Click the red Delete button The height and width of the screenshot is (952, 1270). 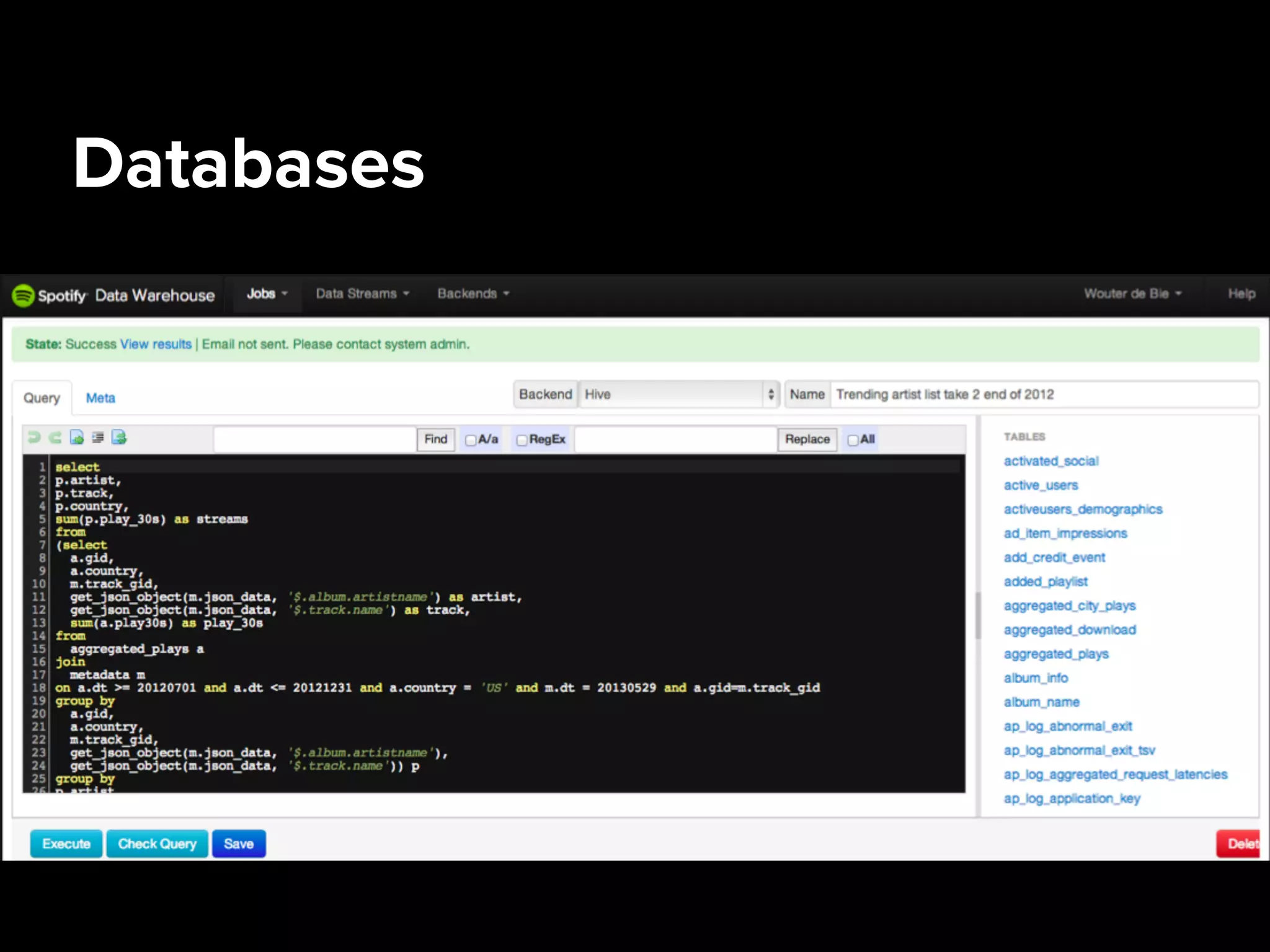pyautogui.click(x=1238, y=844)
